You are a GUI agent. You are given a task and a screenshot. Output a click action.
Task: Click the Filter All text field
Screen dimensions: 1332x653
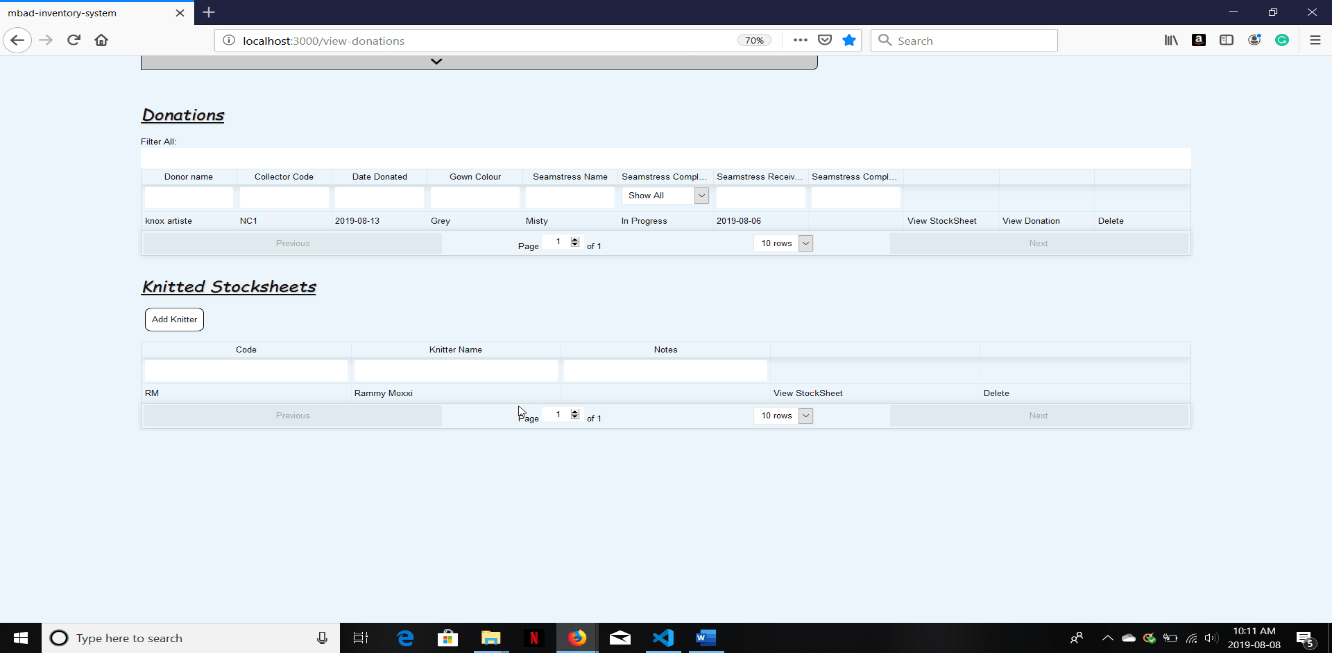[x=665, y=158]
